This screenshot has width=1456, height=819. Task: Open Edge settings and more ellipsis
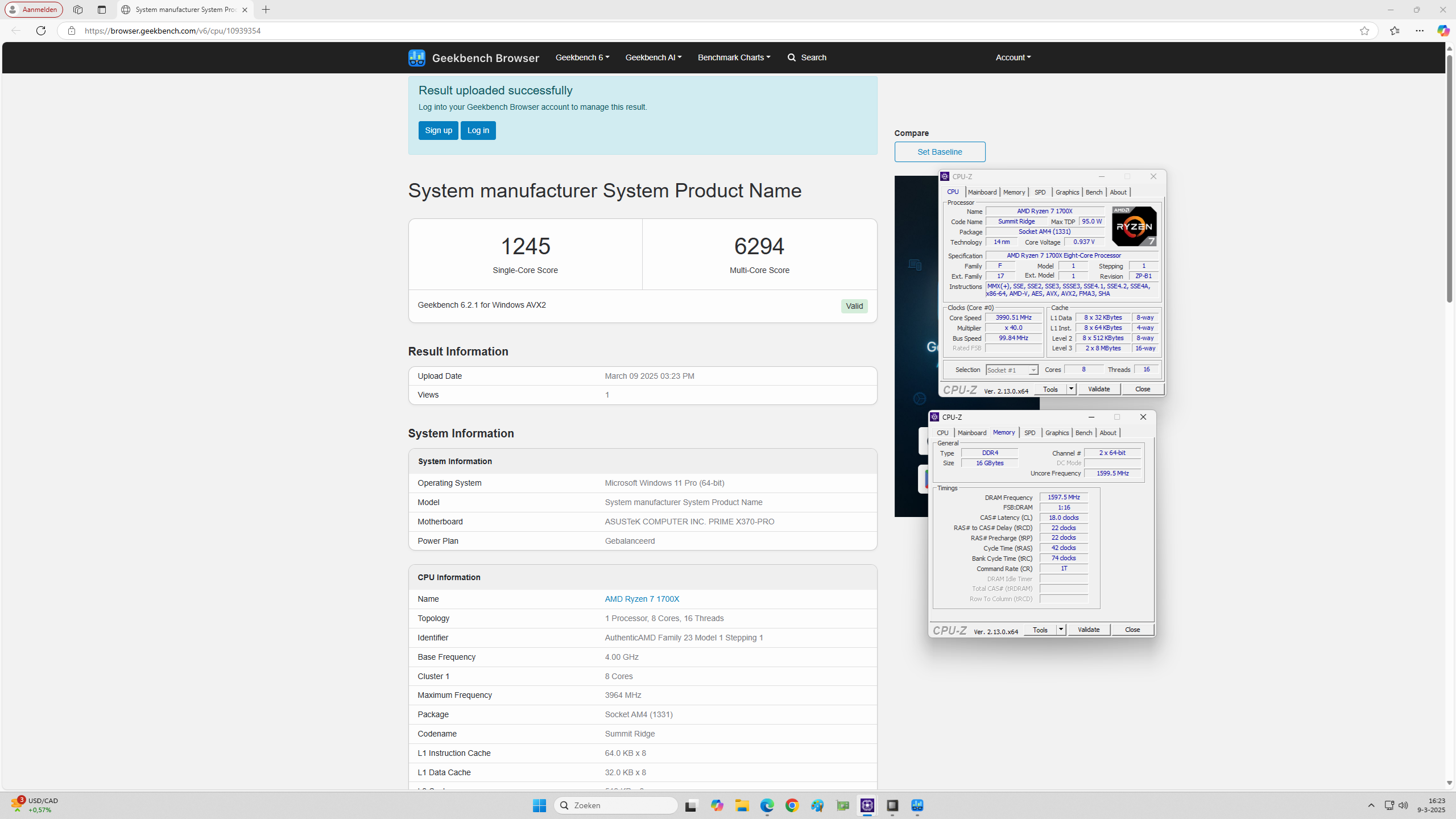coord(1420,31)
